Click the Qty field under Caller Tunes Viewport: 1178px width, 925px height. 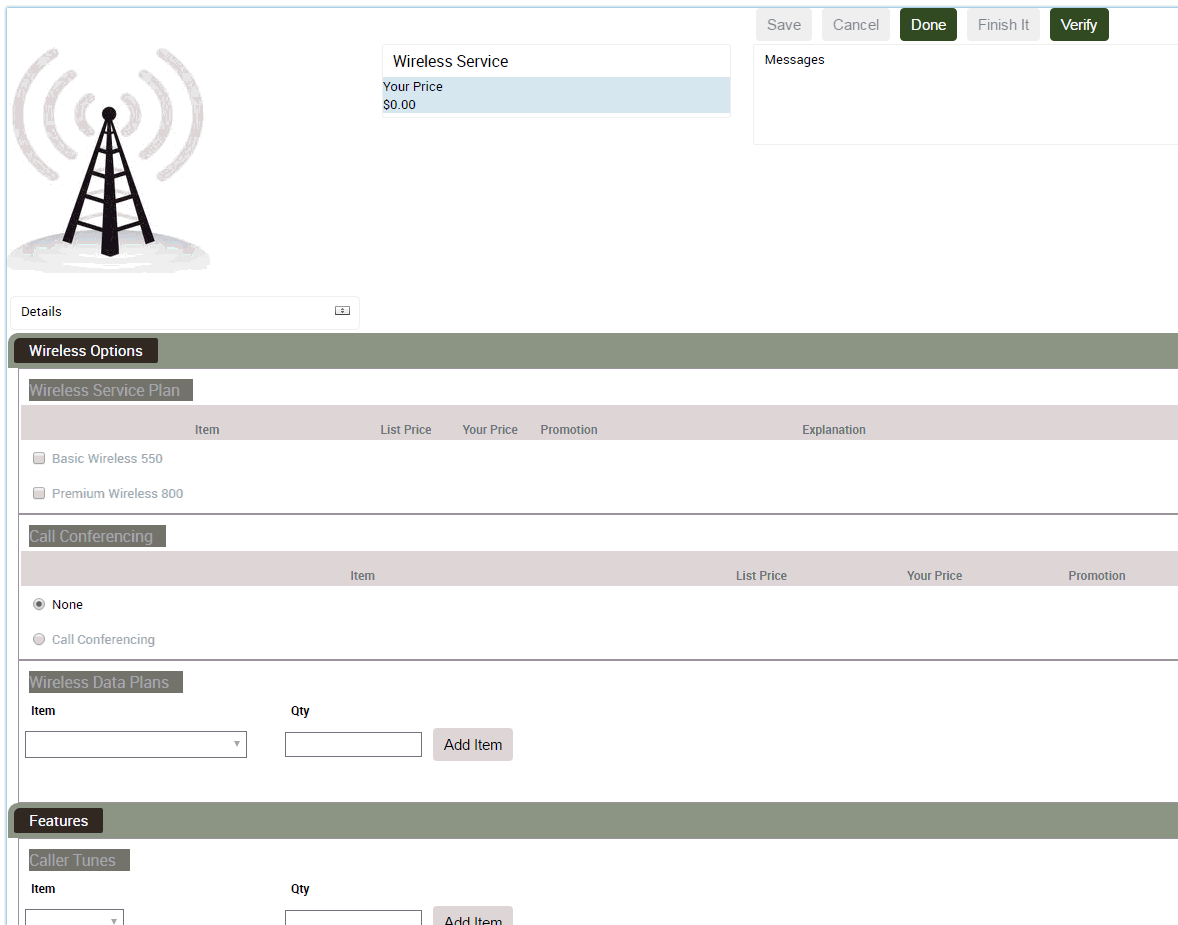pos(353,917)
